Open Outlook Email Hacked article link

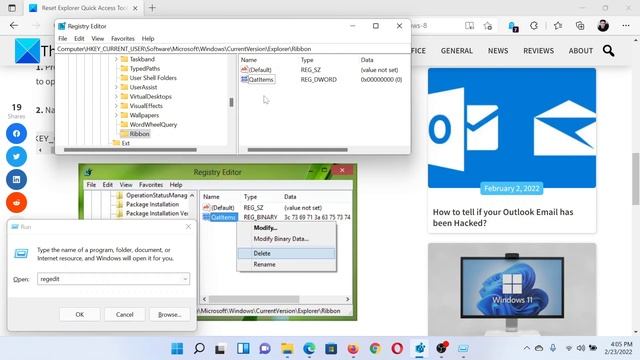(x=503, y=218)
